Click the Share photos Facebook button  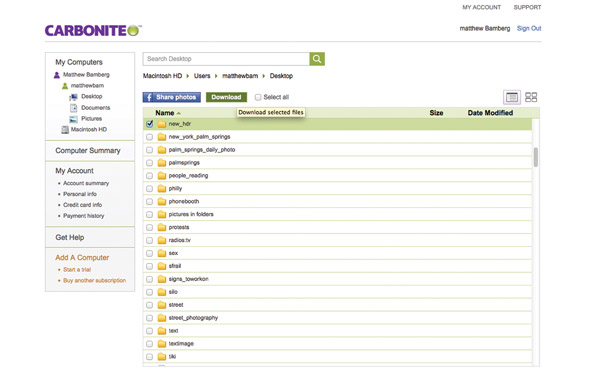[172, 97]
